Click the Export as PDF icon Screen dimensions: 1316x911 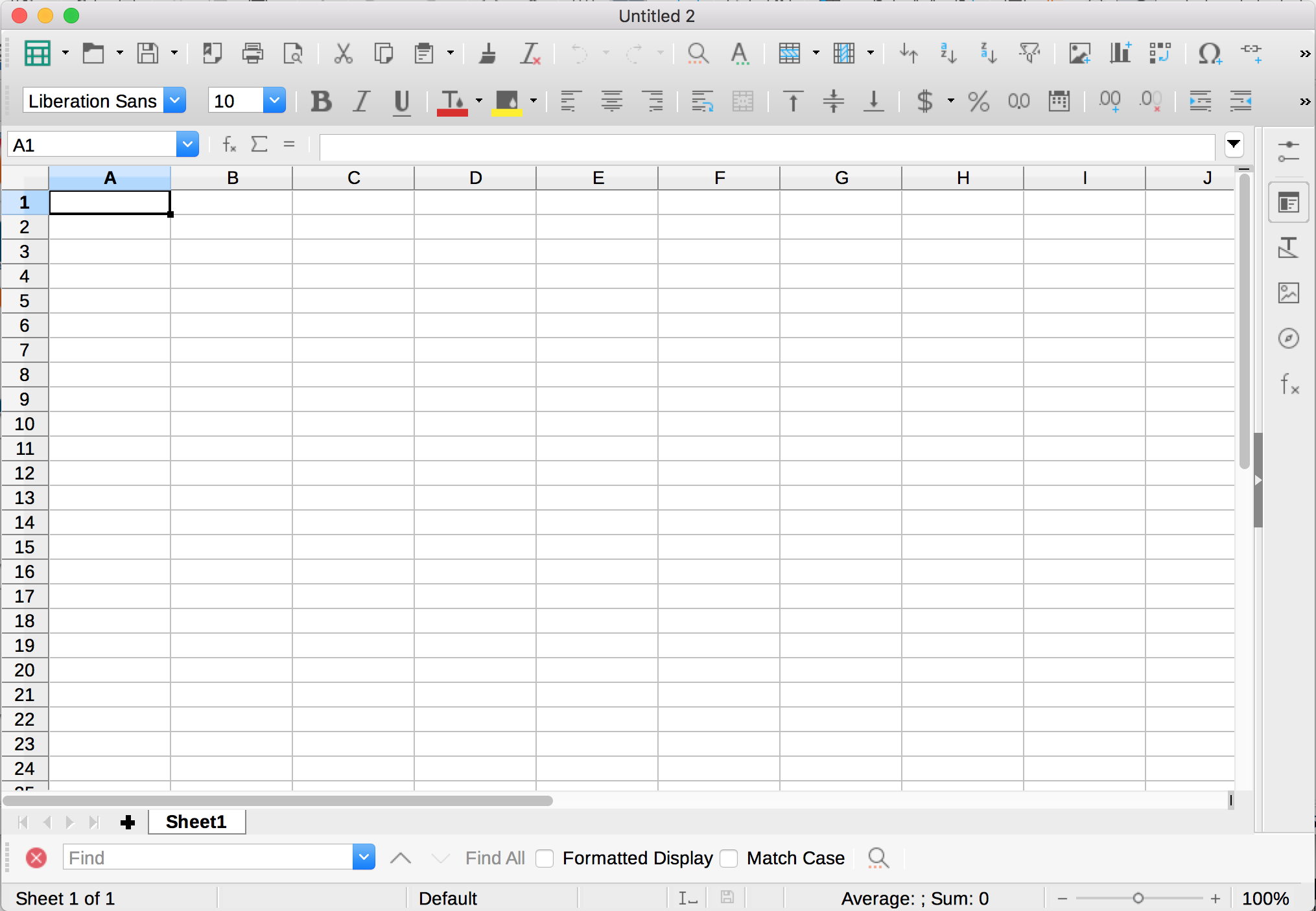point(212,53)
